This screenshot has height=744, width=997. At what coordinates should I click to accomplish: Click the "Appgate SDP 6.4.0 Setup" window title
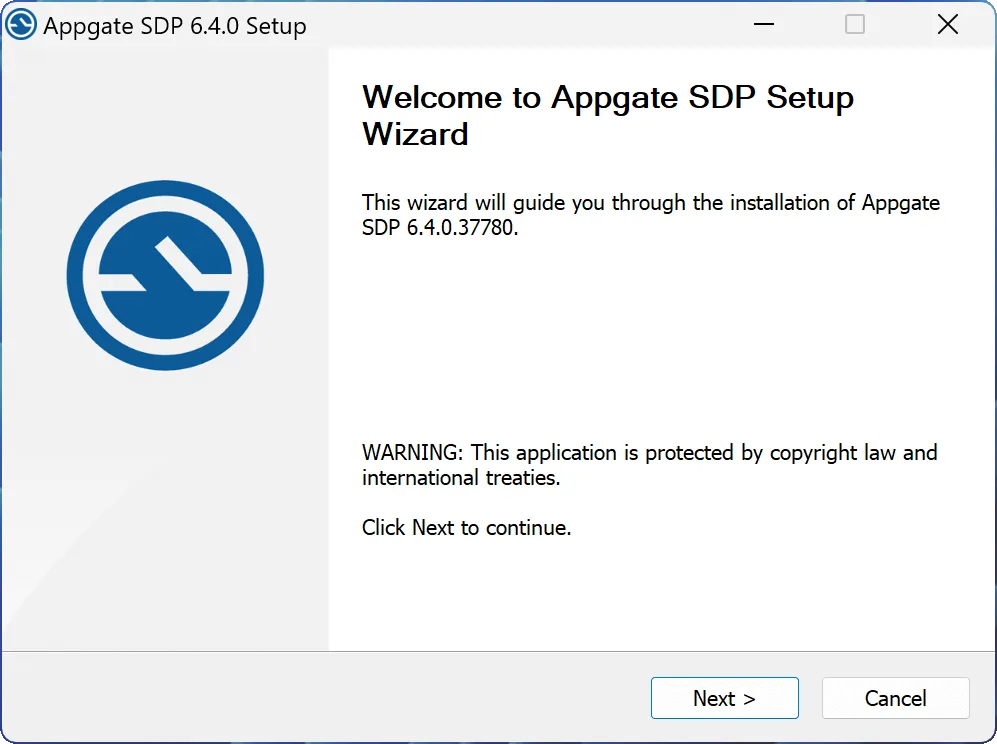[175, 26]
